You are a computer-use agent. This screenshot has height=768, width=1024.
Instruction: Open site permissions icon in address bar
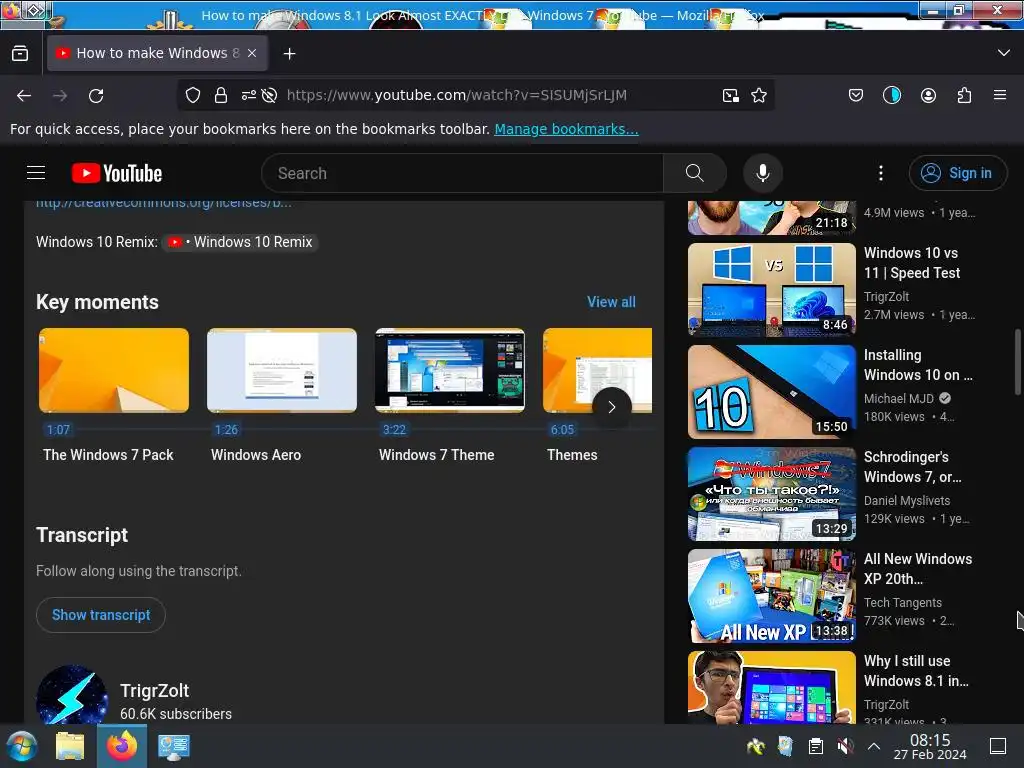248,95
